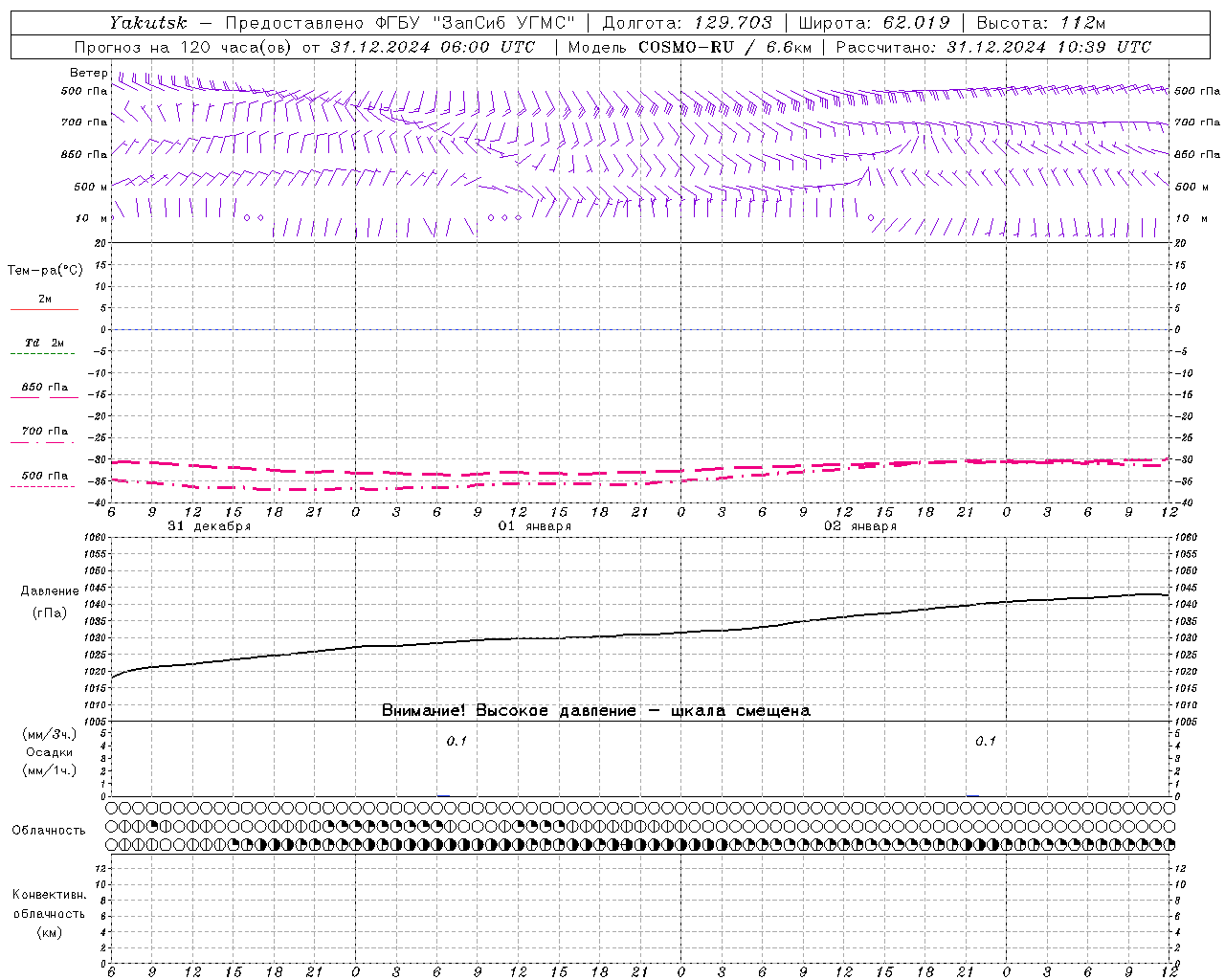Select the text 'Предоставлено ФГБУ "ЗапСиб УГМС"'
The width and height of the screenshot is (1225, 980).
[x=400, y=23]
